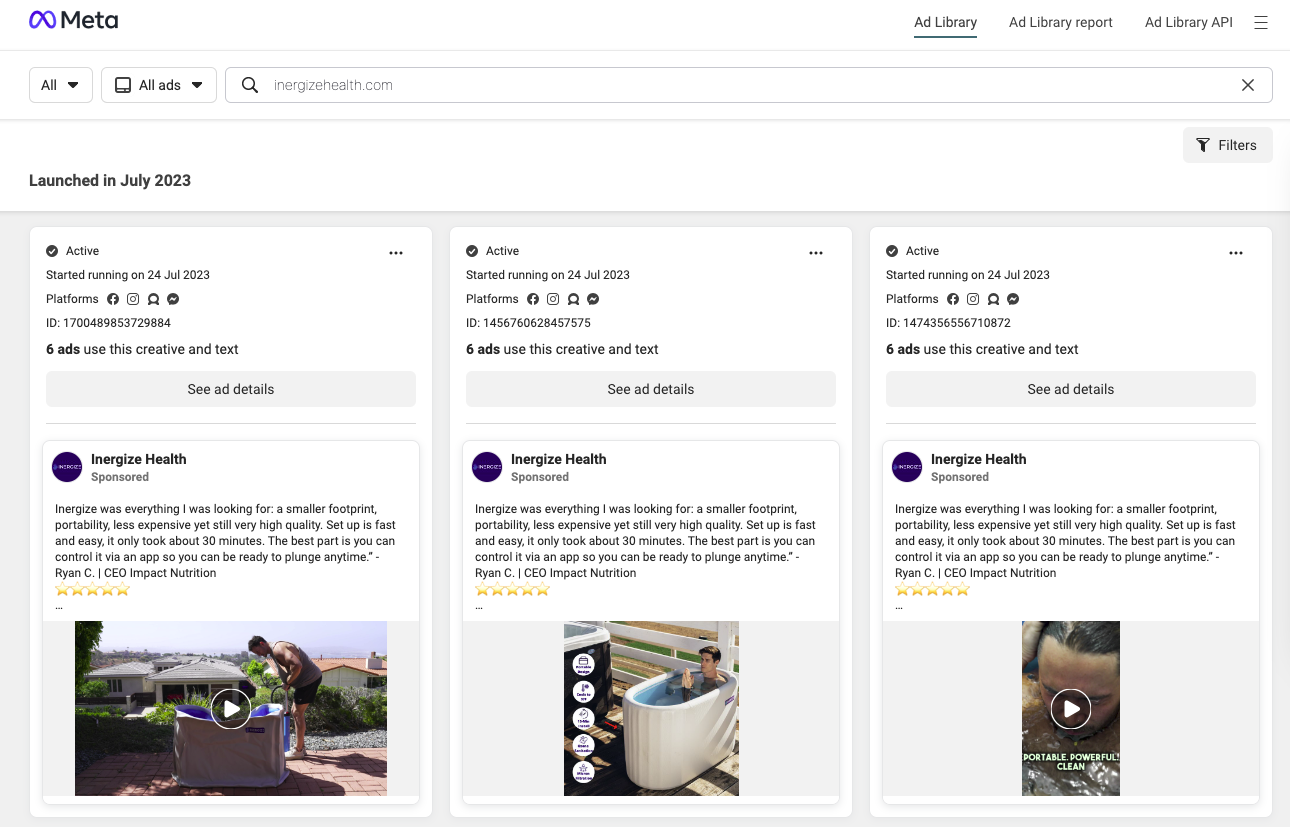Open the 'All' location dropdown
Viewport: 1290px width, 827px height.
tap(60, 85)
